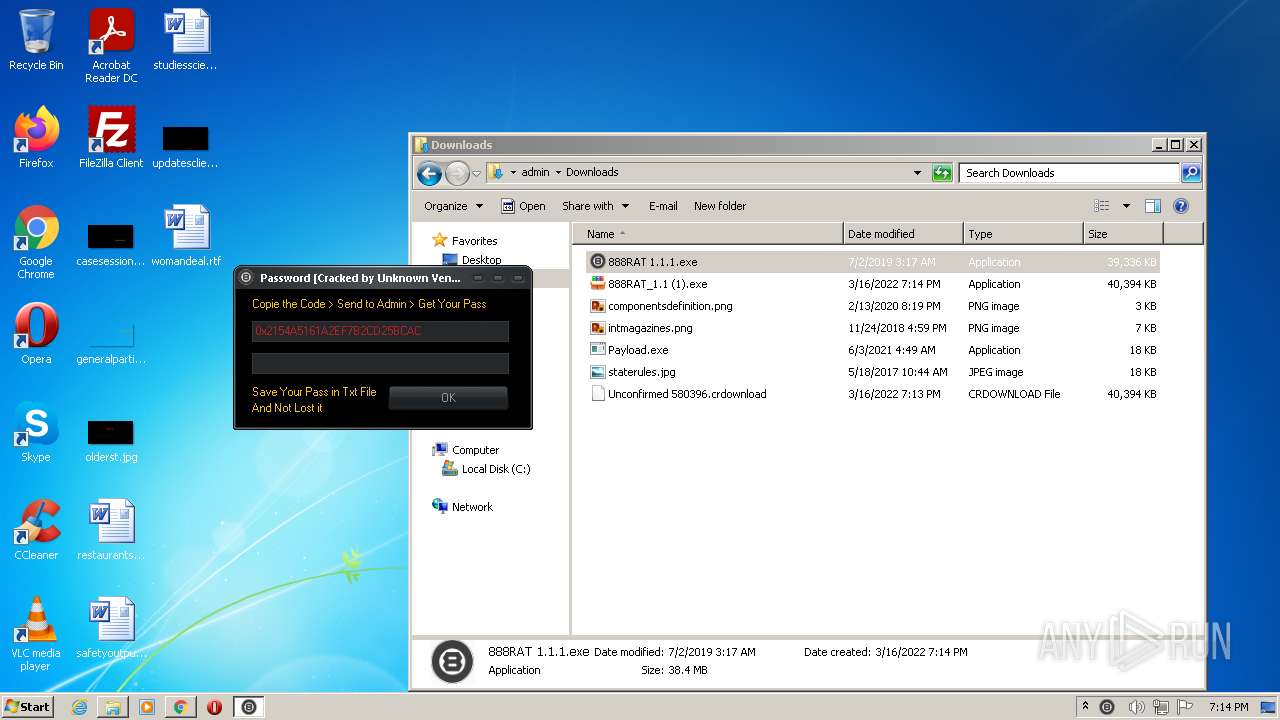The height and width of the screenshot is (720, 1280).
Task: Open change view options arrow
Action: click(x=1126, y=206)
